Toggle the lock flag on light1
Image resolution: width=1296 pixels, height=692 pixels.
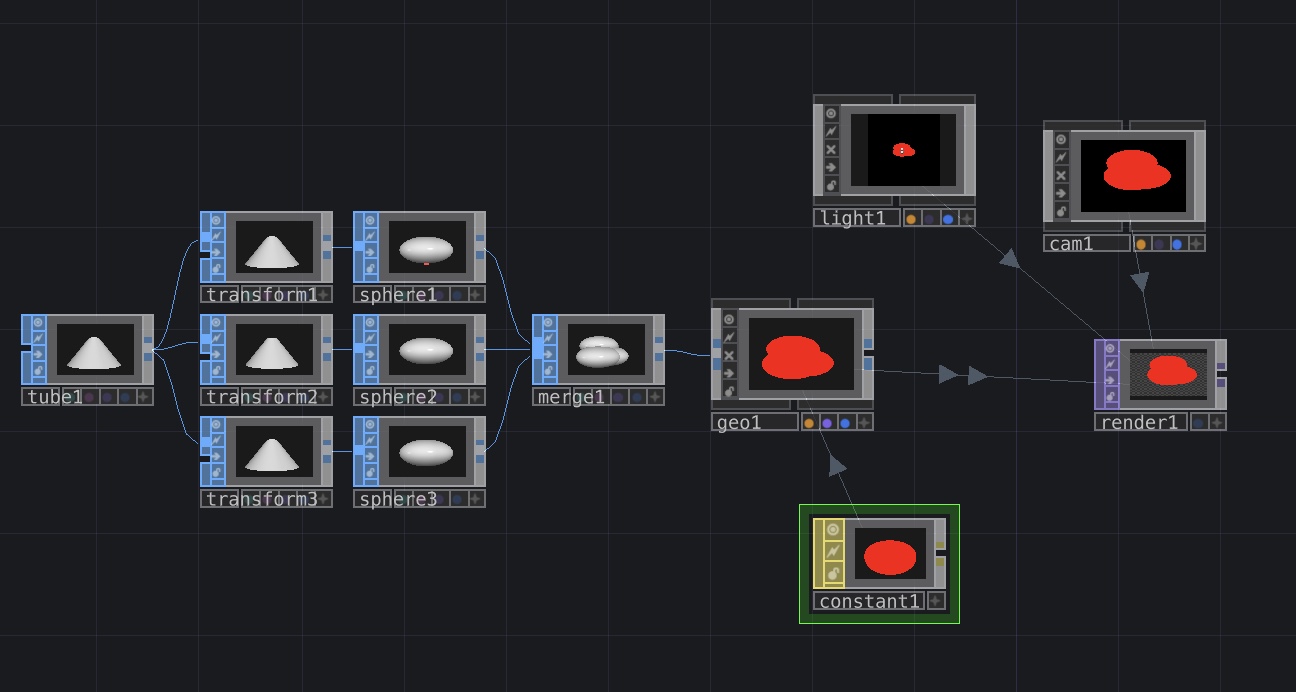click(x=831, y=186)
